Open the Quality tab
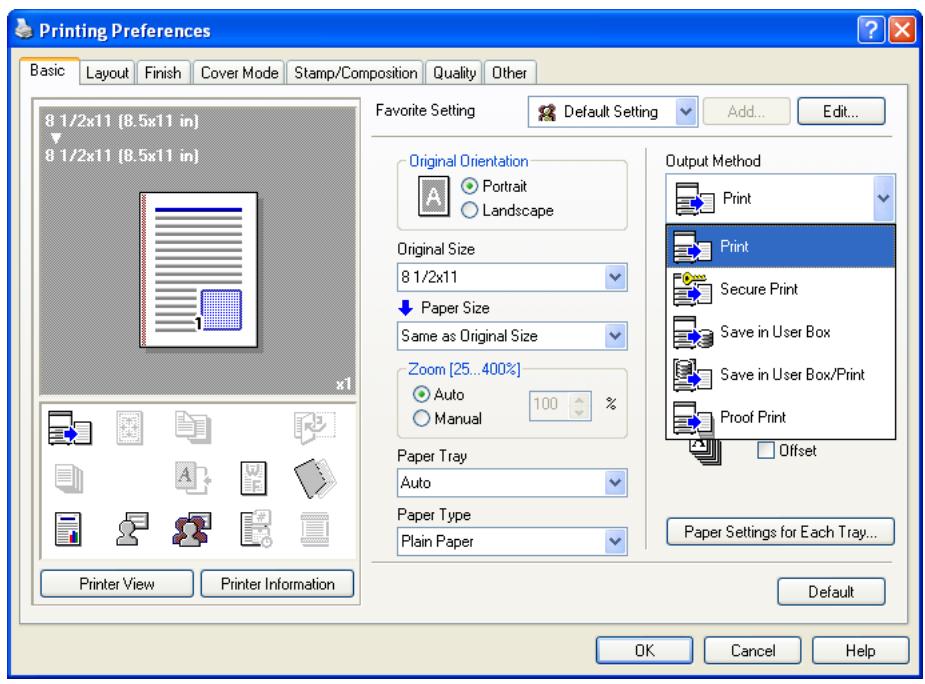The image size is (925, 684). pyautogui.click(x=454, y=73)
